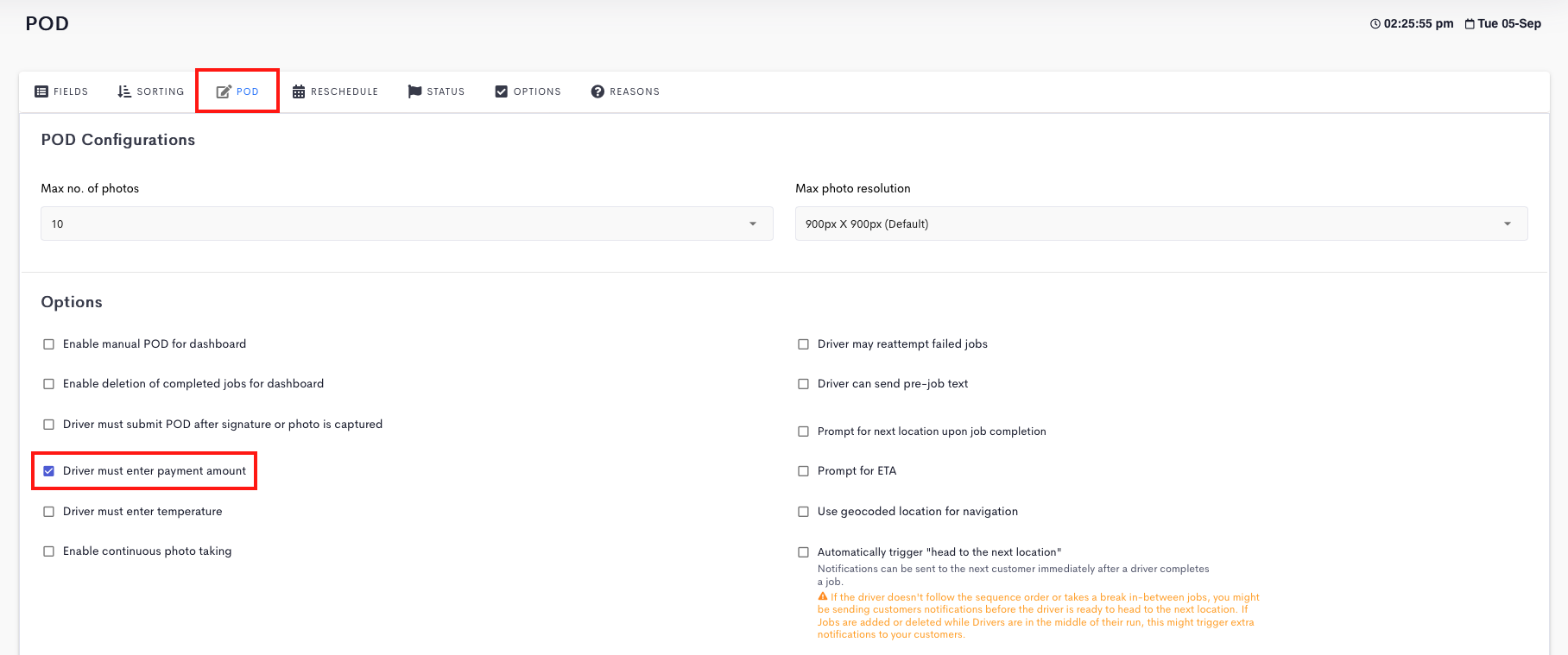
Task: Open the STATUS tab
Action: [436, 91]
